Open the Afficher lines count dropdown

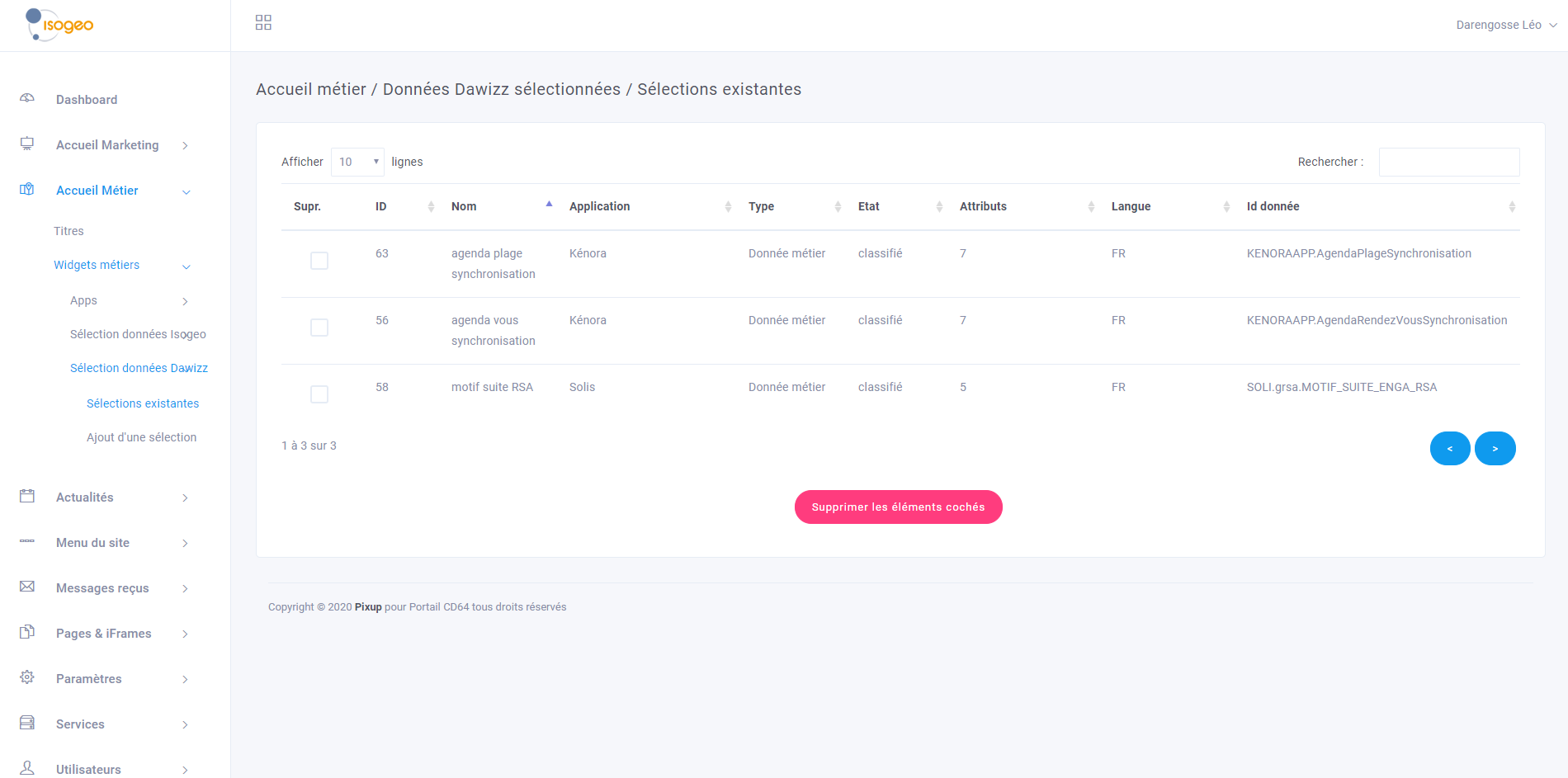(357, 162)
